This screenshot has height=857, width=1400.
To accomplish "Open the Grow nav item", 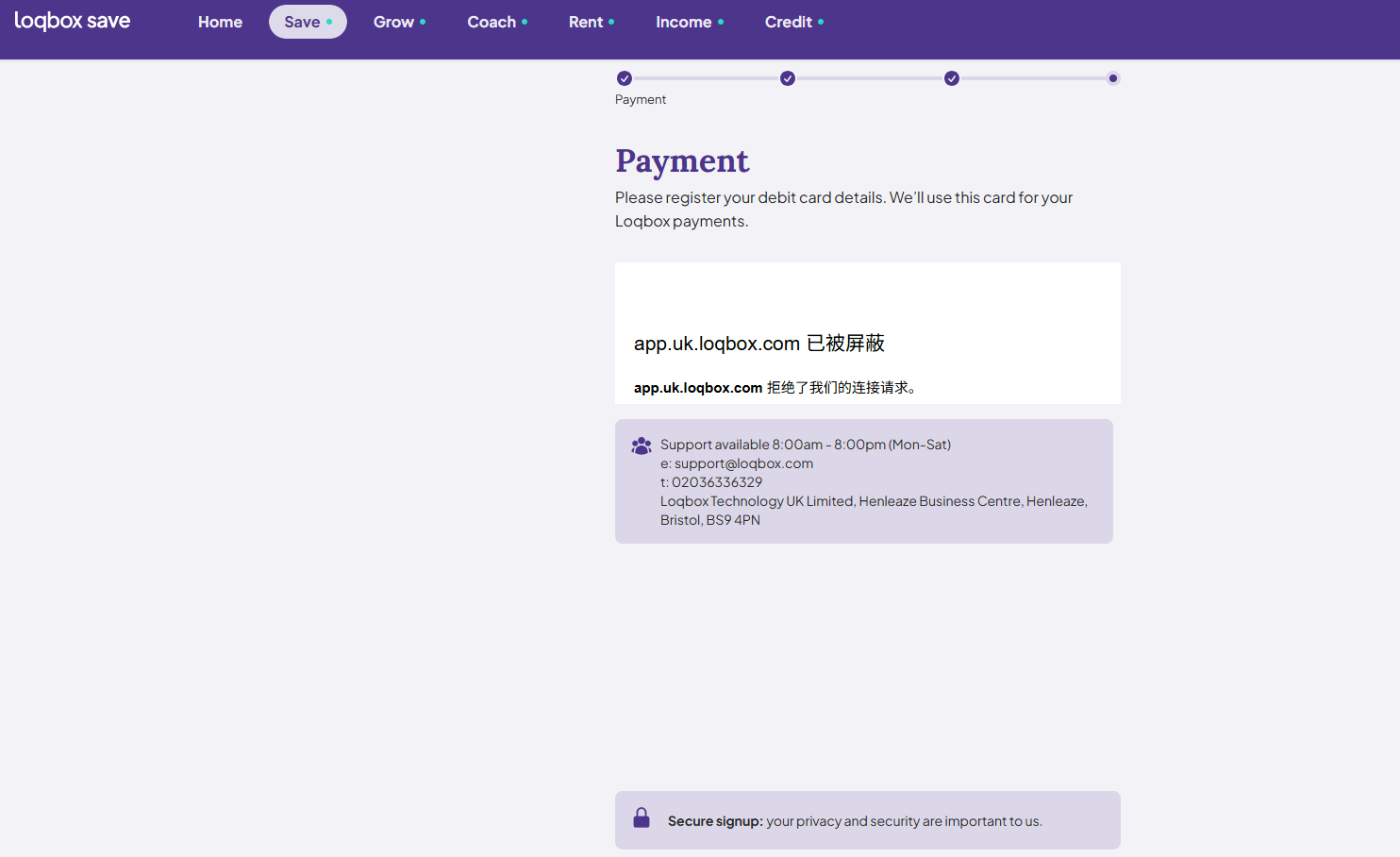I will click(x=399, y=22).
